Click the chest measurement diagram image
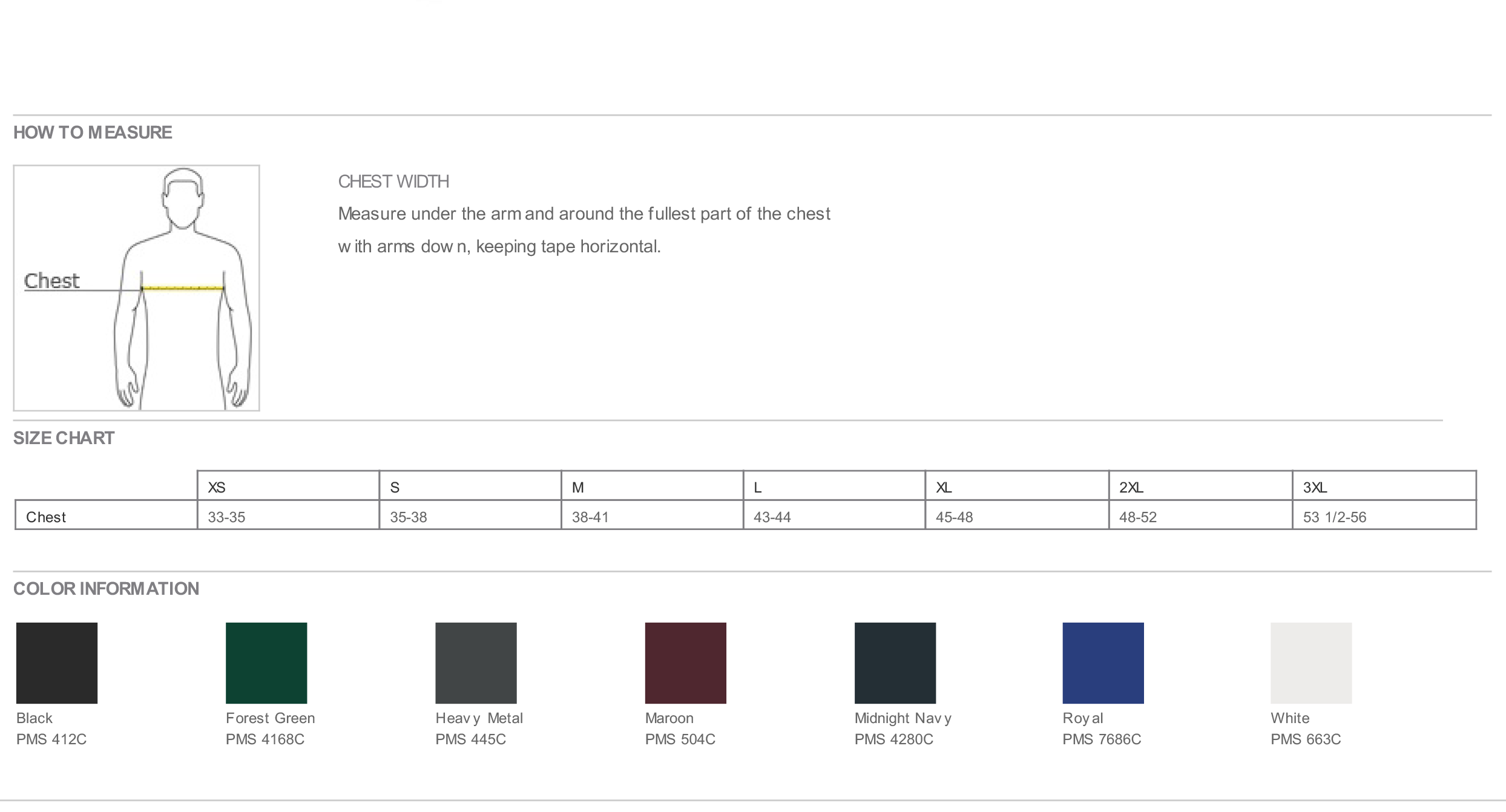The image size is (1506, 812). tap(137, 288)
